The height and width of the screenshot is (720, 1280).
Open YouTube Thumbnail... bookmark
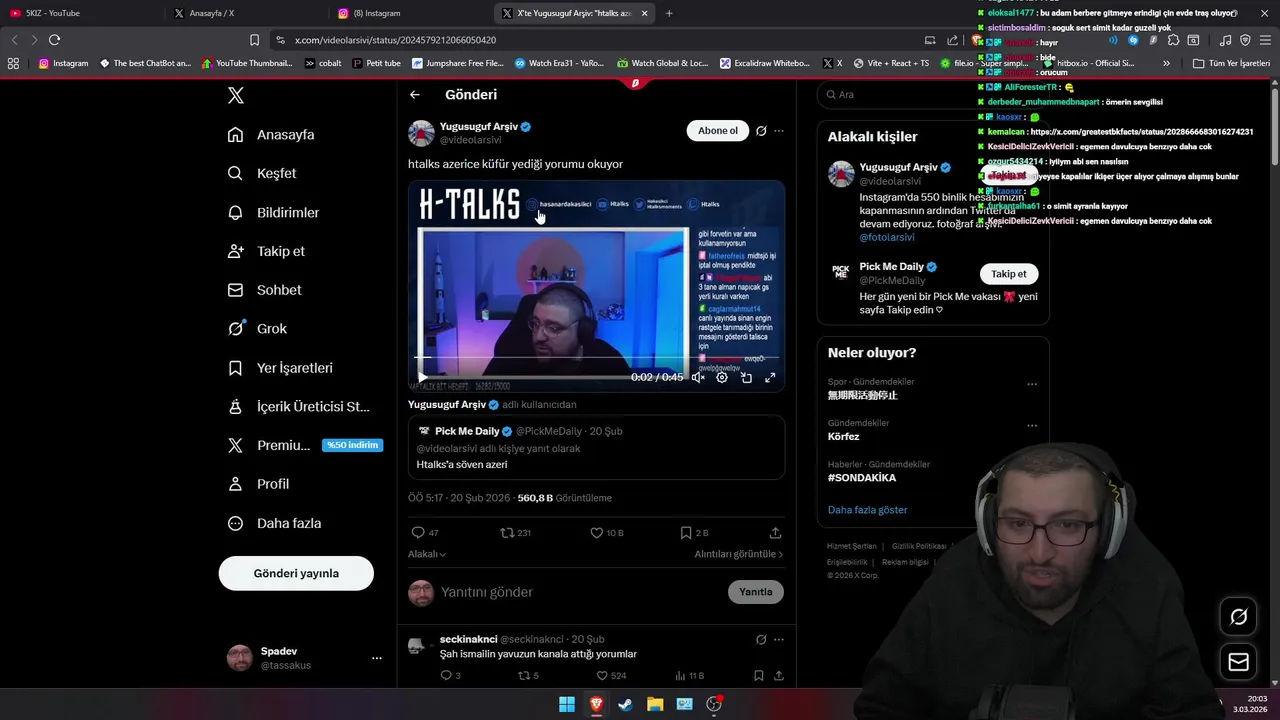(247, 63)
